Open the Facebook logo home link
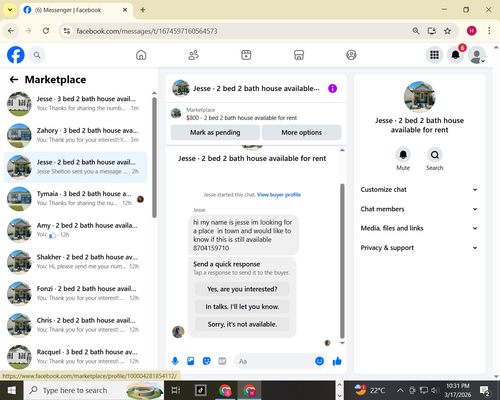 coord(16,55)
